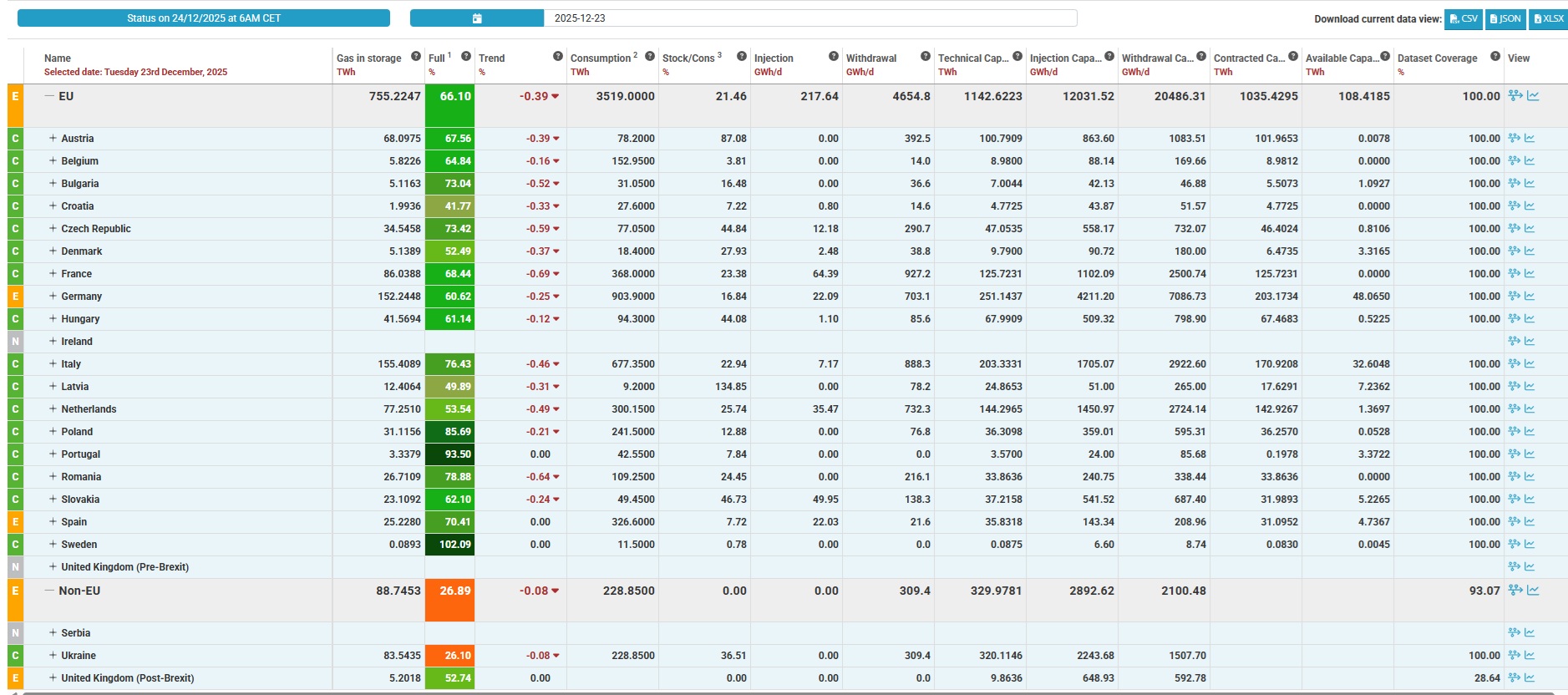Open the flow diagram view for Austria
Screen dimensions: 1568x695
(x=1515, y=139)
